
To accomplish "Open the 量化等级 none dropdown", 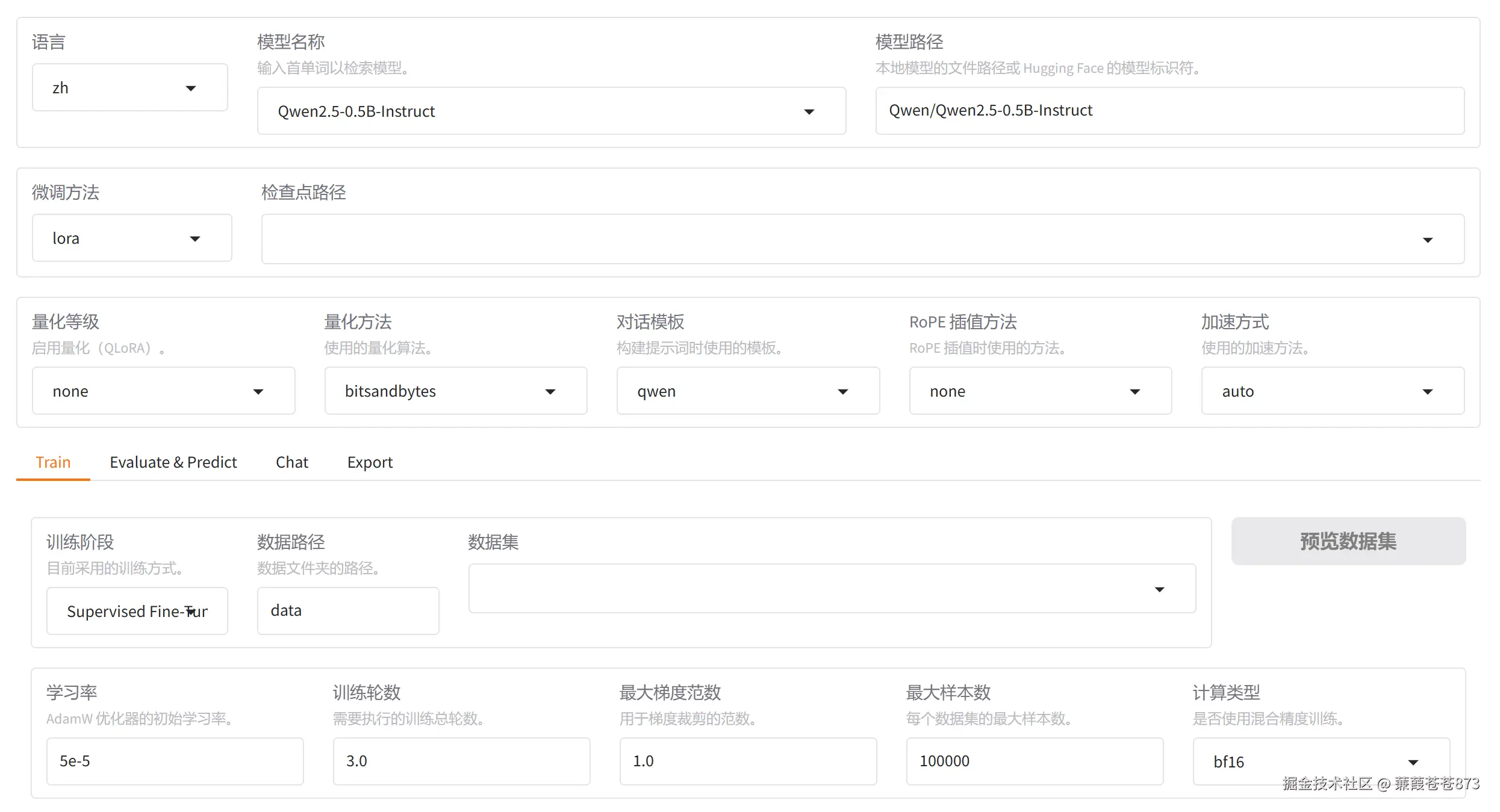I will (x=163, y=391).
